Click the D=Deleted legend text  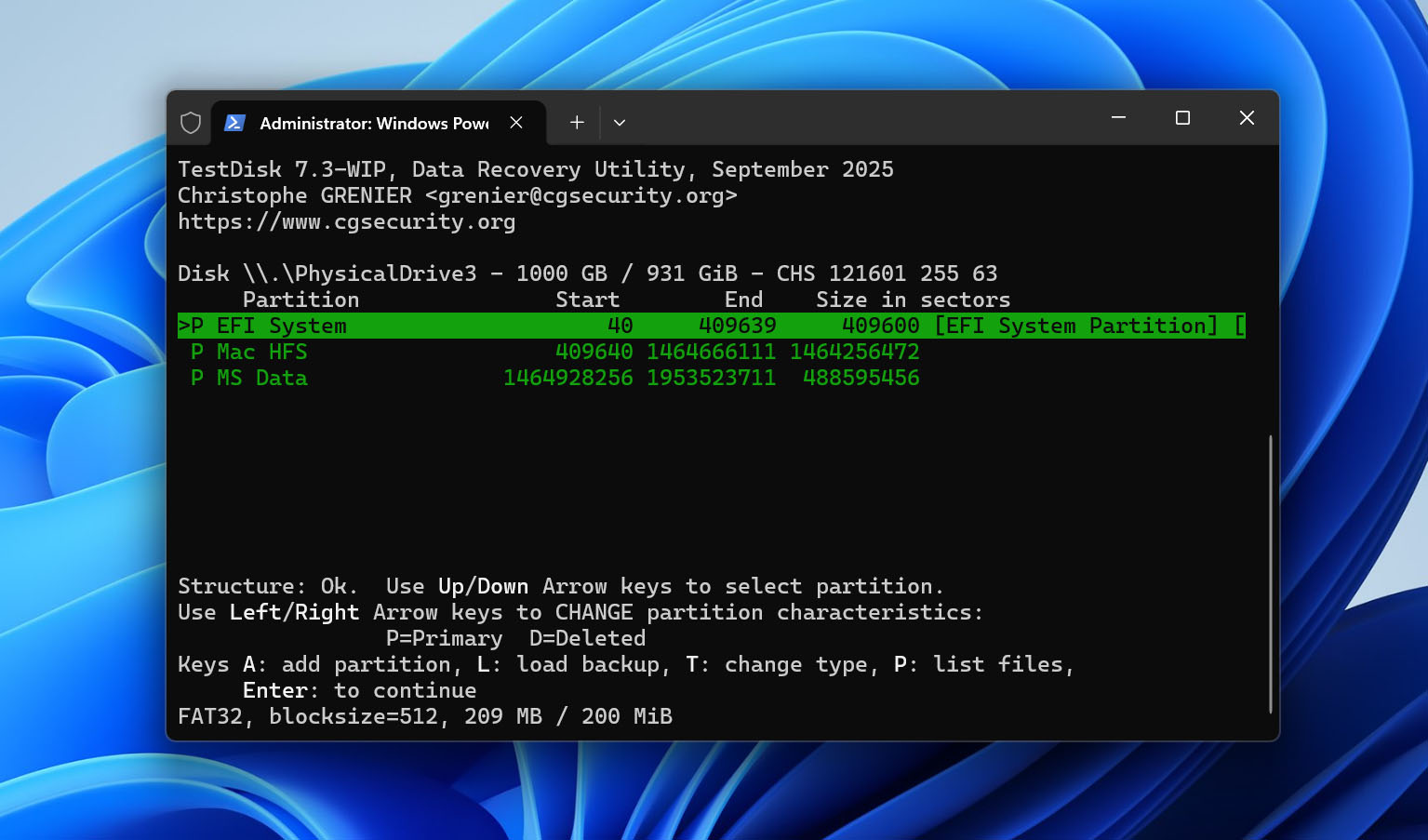pos(588,638)
